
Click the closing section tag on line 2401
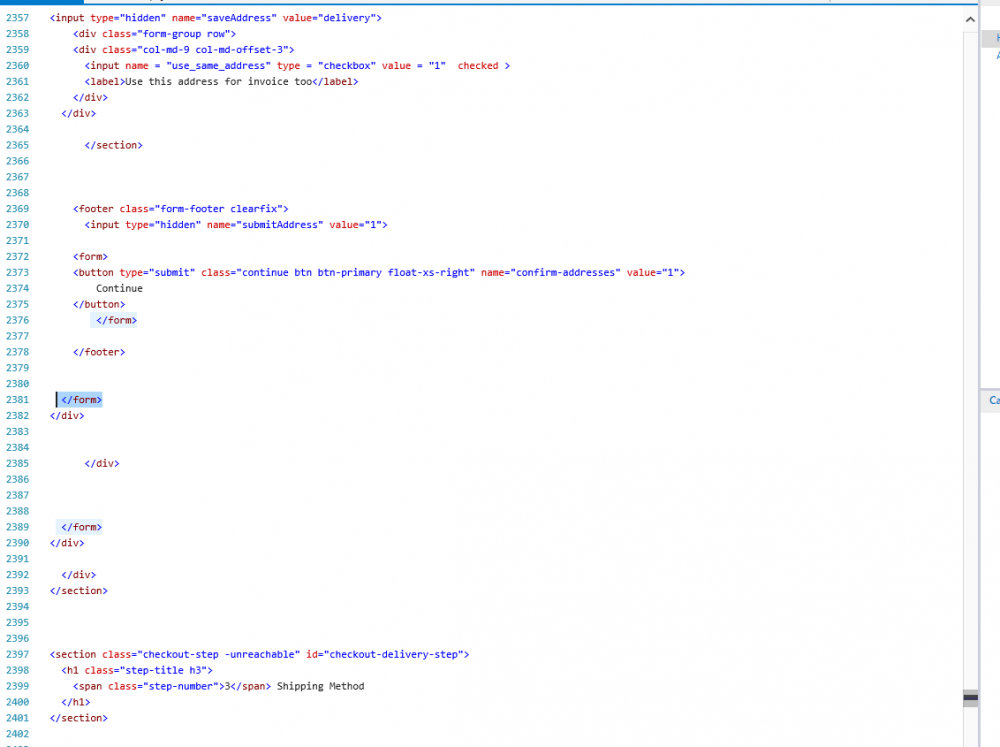(78, 719)
